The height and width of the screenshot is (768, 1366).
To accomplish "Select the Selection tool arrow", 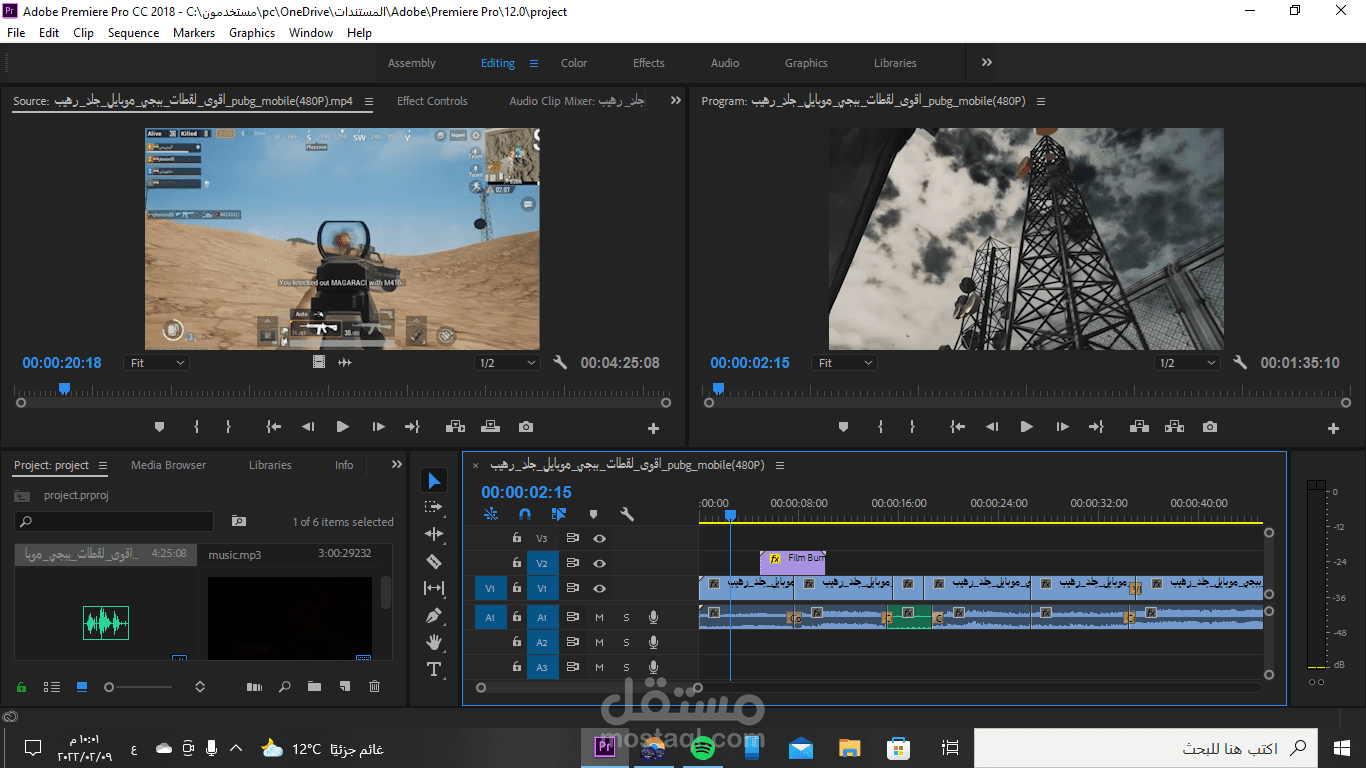I will coord(434,481).
